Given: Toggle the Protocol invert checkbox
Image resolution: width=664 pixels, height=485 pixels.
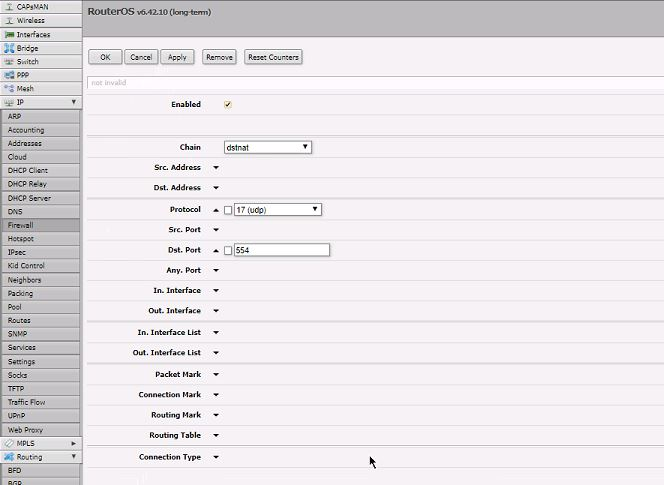Looking at the screenshot, I should pyautogui.click(x=228, y=210).
